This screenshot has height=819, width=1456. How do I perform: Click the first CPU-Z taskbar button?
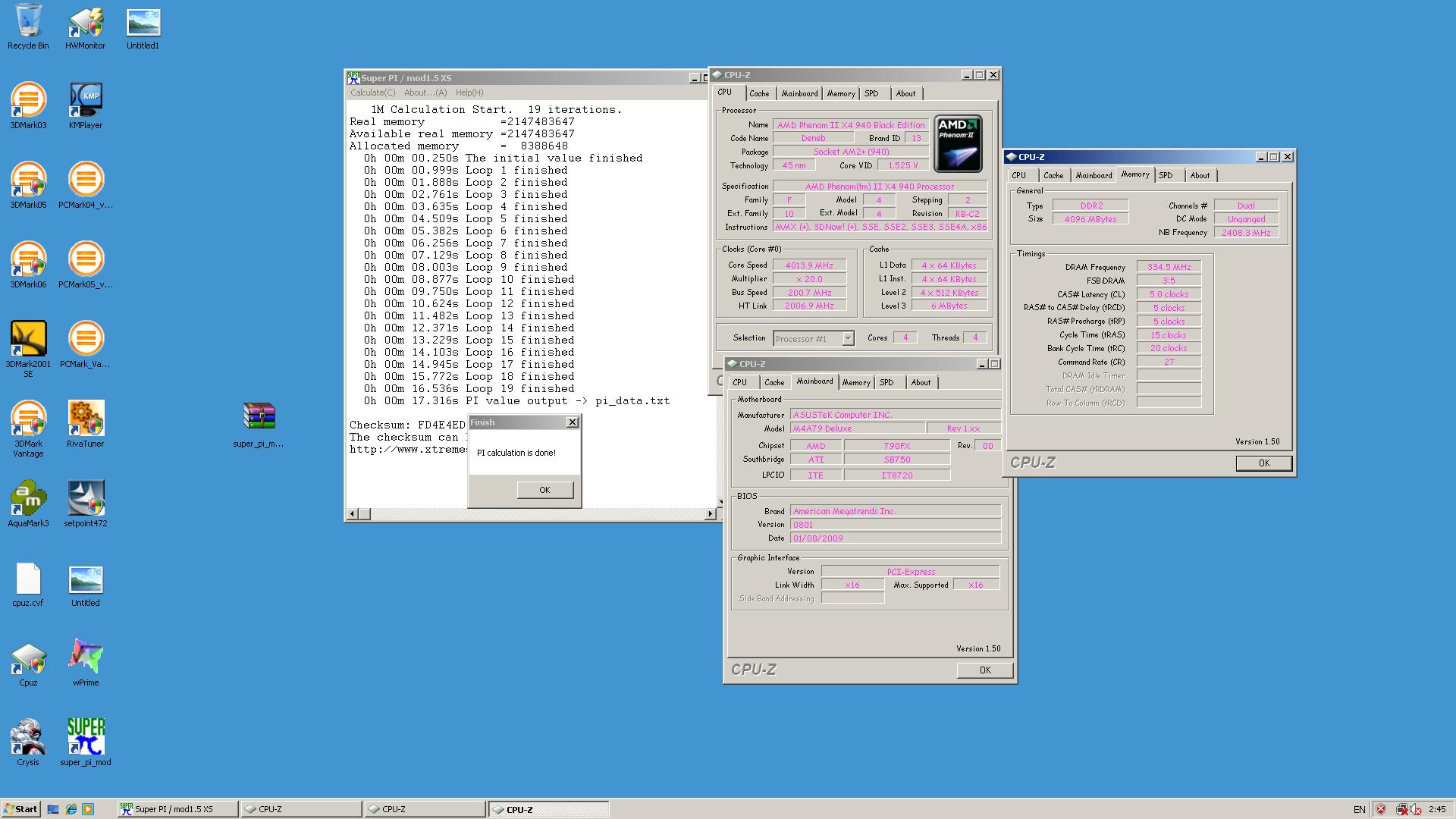coord(301,809)
